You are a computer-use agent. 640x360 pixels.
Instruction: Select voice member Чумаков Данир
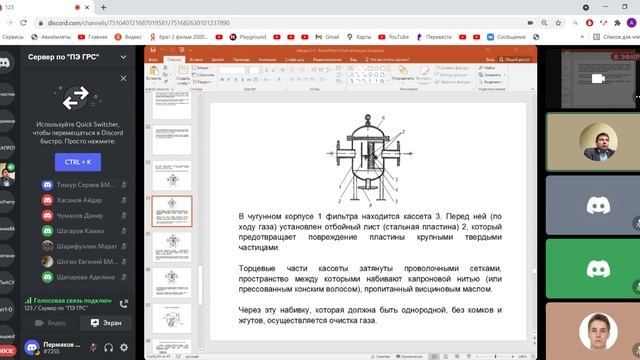pyautogui.click(x=84, y=216)
